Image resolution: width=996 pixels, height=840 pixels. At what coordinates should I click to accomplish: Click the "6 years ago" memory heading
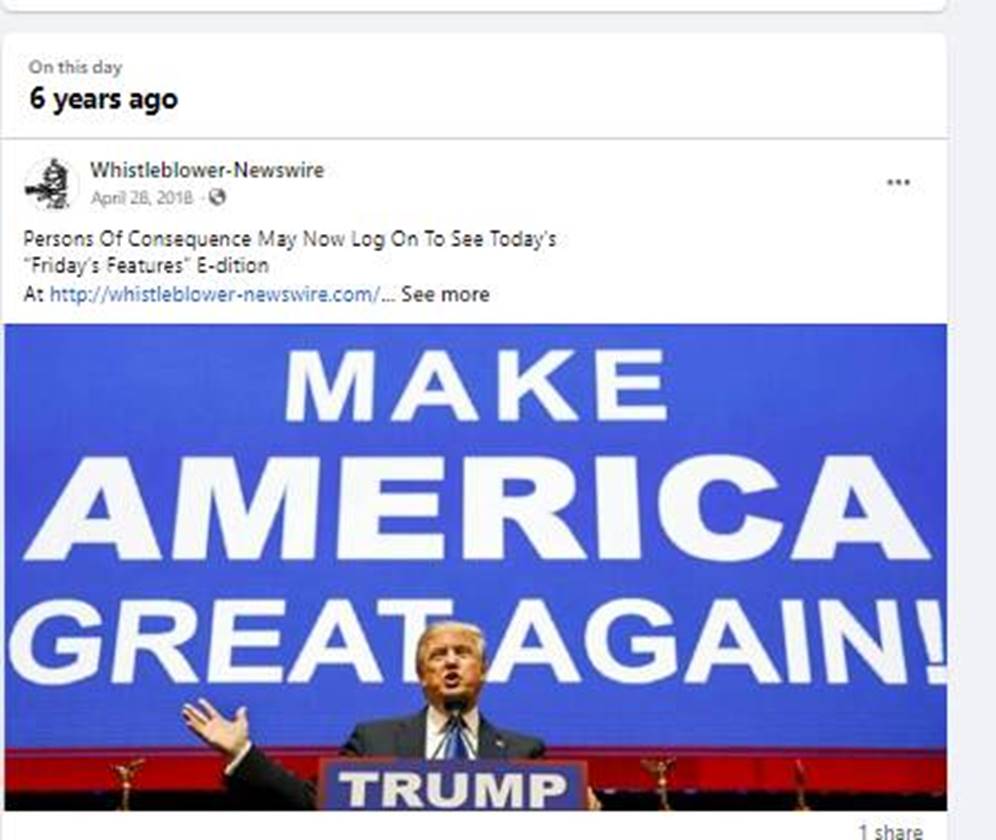104,99
